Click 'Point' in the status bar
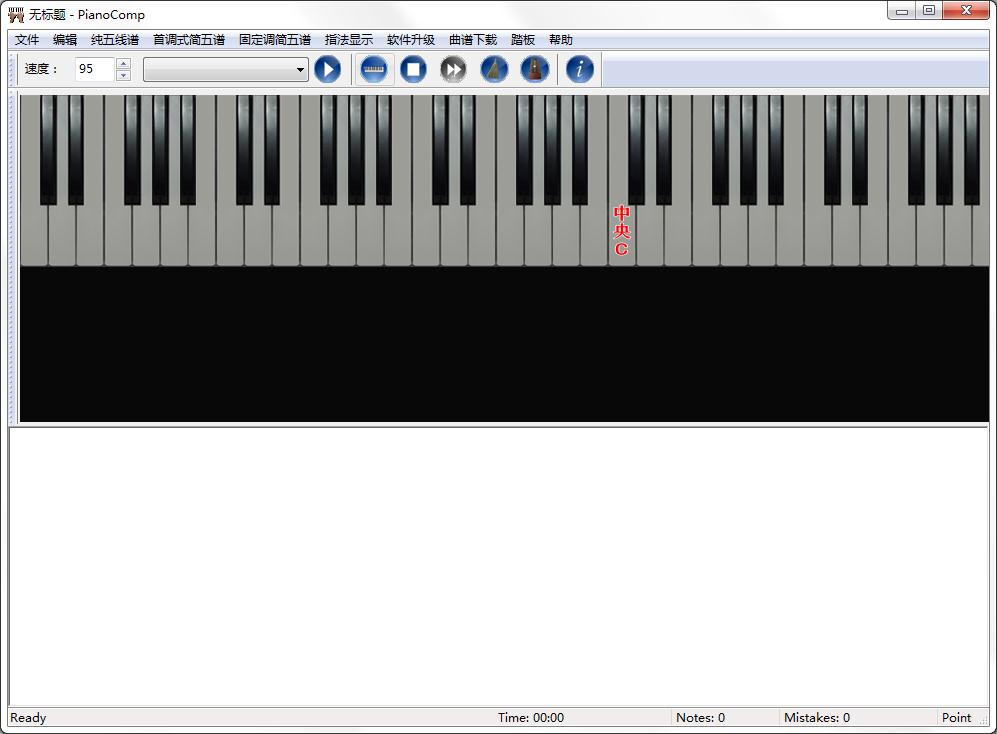997x734 pixels. tap(956, 717)
